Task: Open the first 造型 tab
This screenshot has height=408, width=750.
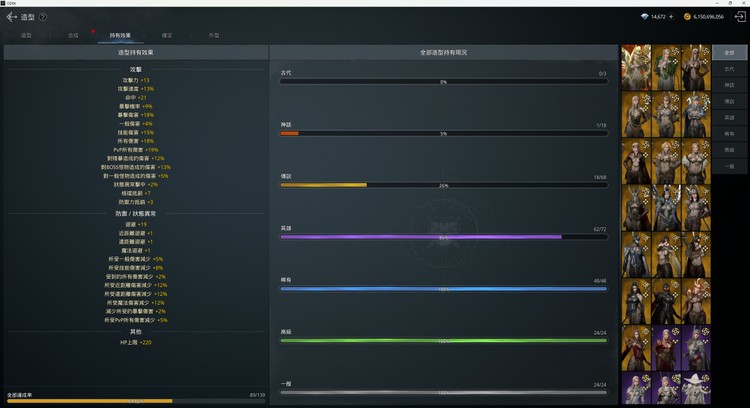Action: 26,35
